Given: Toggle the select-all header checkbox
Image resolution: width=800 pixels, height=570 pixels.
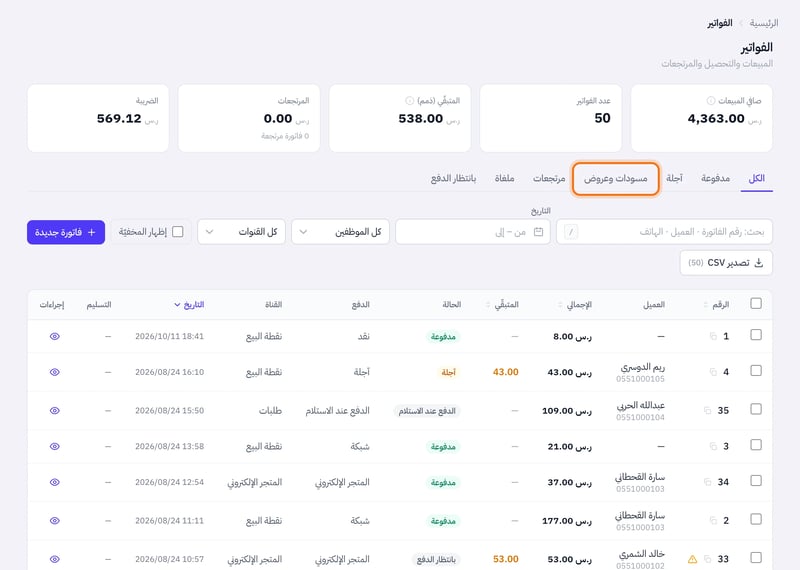Looking at the screenshot, I should tap(756, 304).
